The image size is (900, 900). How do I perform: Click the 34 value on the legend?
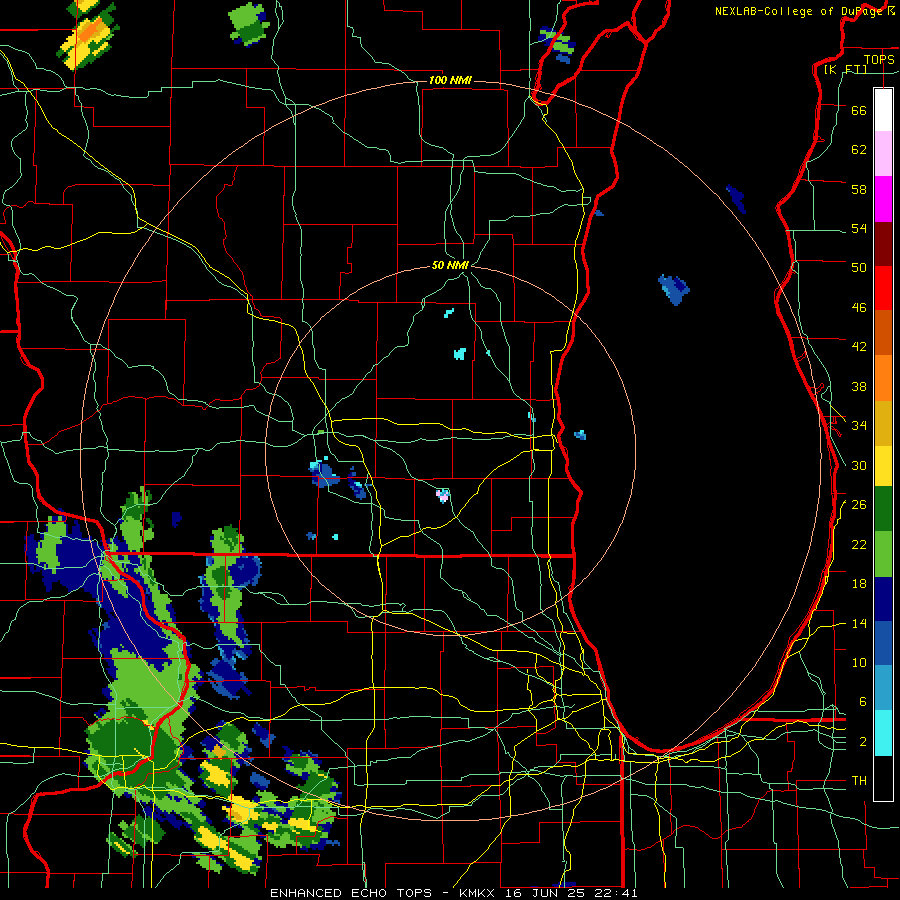point(859,426)
